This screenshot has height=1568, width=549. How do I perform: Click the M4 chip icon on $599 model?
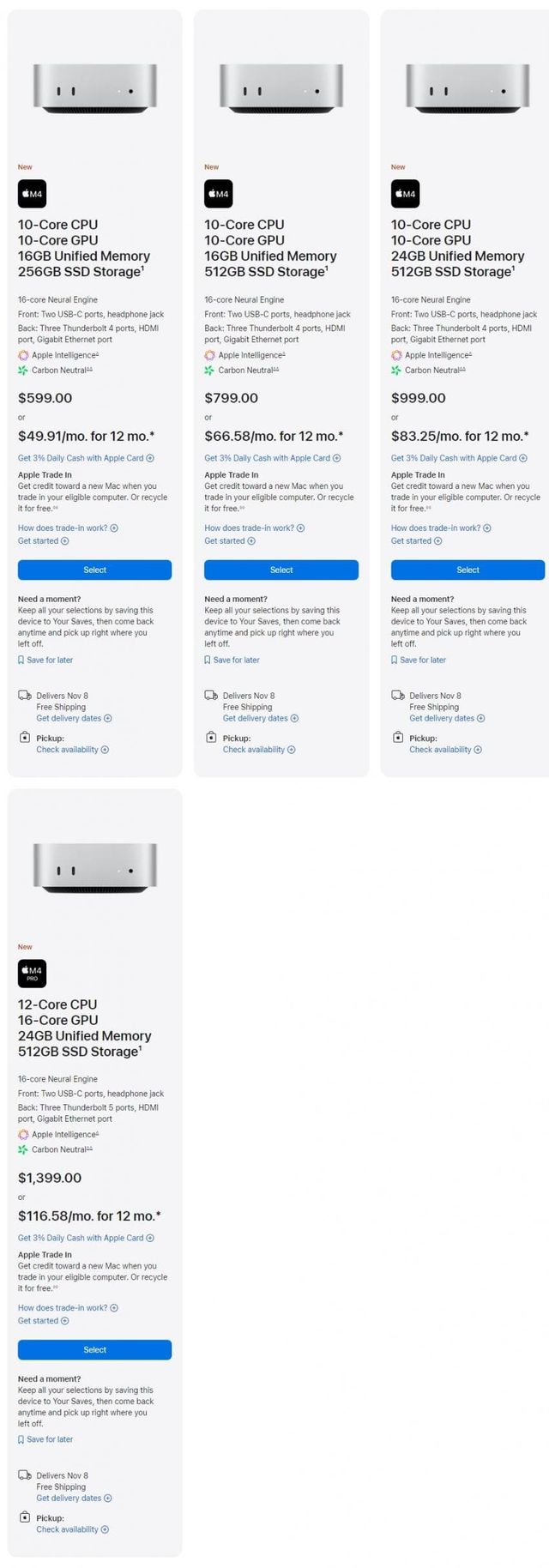coord(32,194)
